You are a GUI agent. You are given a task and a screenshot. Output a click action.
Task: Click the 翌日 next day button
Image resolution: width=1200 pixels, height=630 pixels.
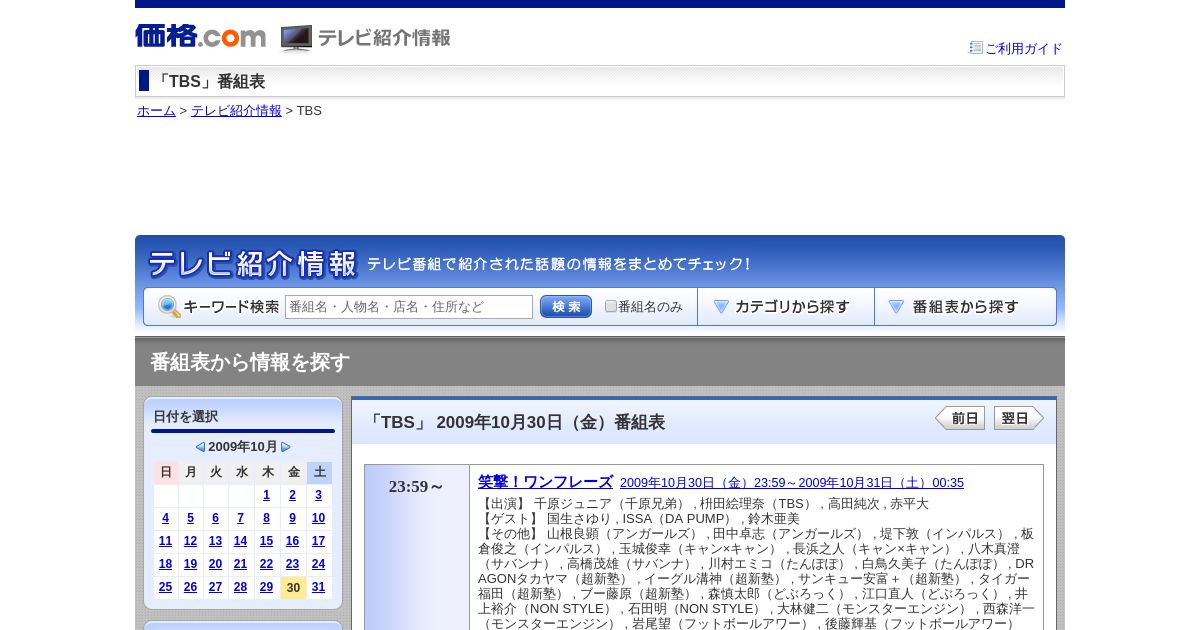pyautogui.click(x=1019, y=418)
